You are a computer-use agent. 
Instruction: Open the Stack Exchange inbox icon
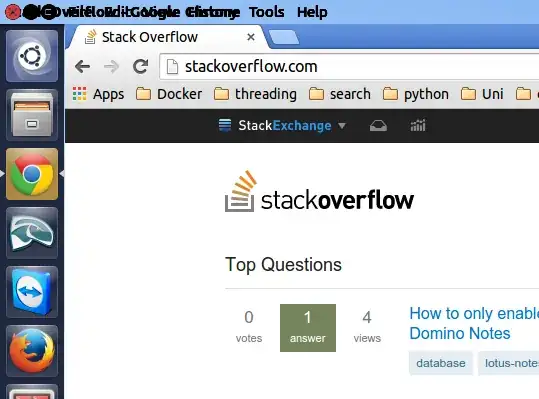[378, 126]
